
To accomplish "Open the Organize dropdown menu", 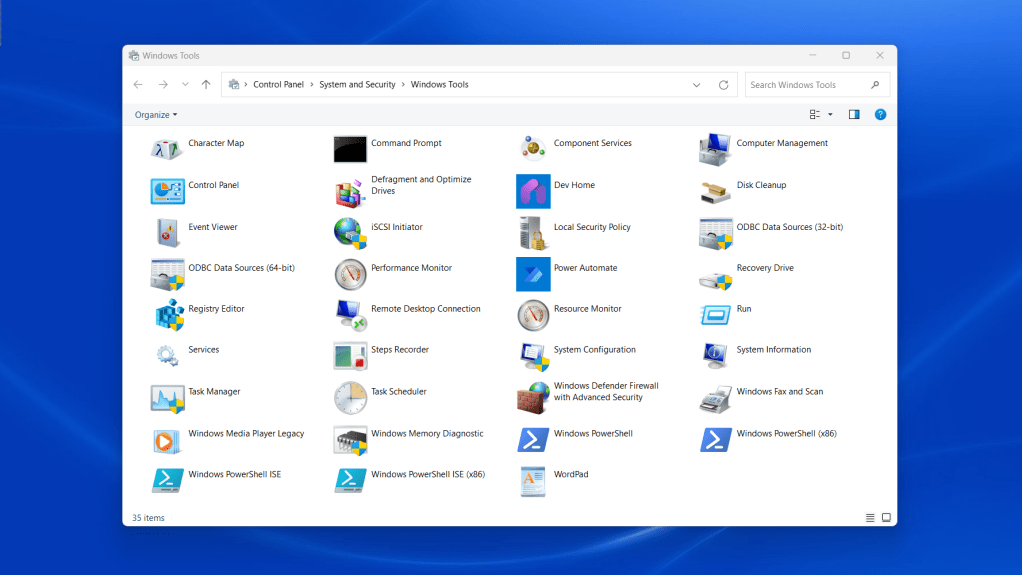I will (156, 115).
